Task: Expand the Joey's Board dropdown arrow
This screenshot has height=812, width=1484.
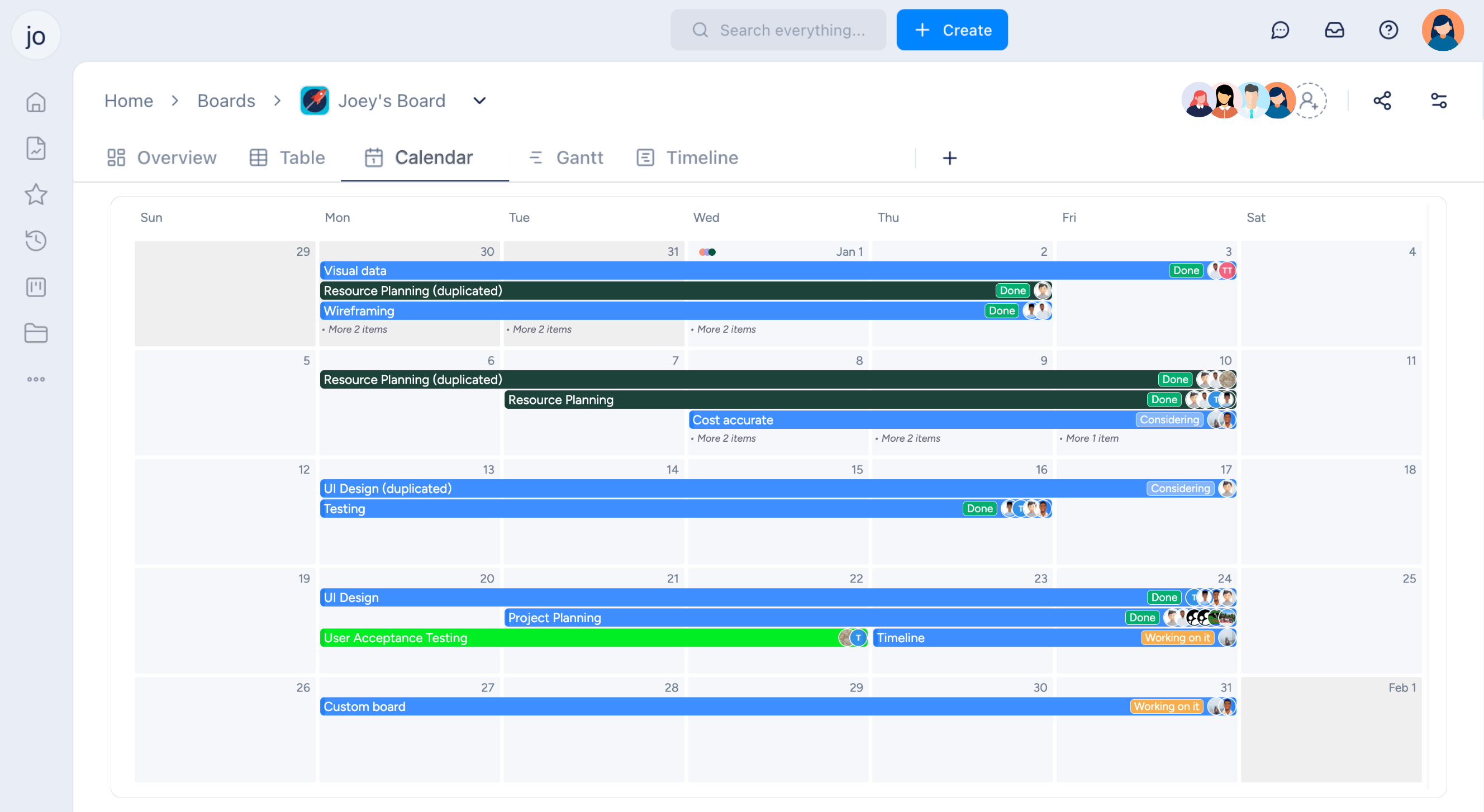Action: pyautogui.click(x=479, y=100)
